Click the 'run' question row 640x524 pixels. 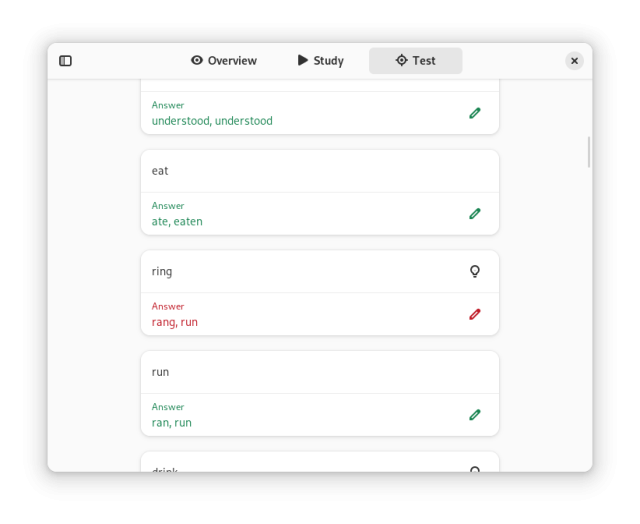tap(300, 372)
